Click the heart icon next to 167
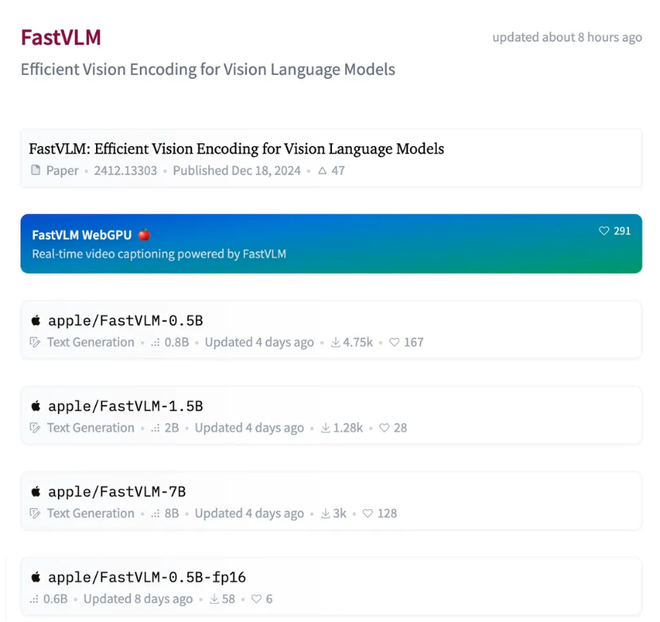The width and height of the screenshot is (660, 622). pos(394,342)
